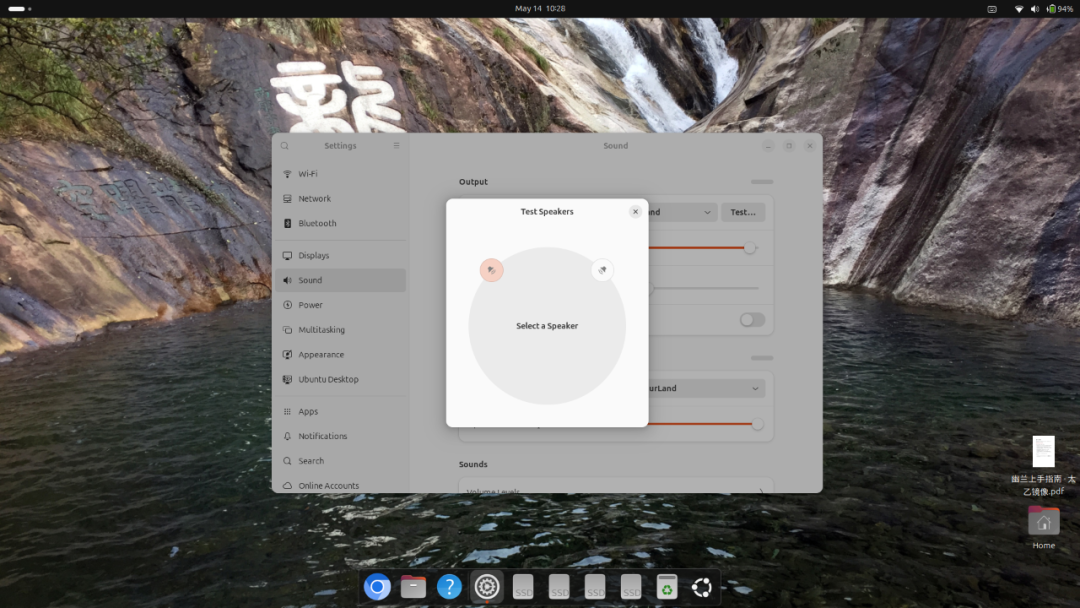This screenshot has height=608, width=1080.
Task: Click the Settings search magnifier icon
Action: pyautogui.click(x=284, y=146)
